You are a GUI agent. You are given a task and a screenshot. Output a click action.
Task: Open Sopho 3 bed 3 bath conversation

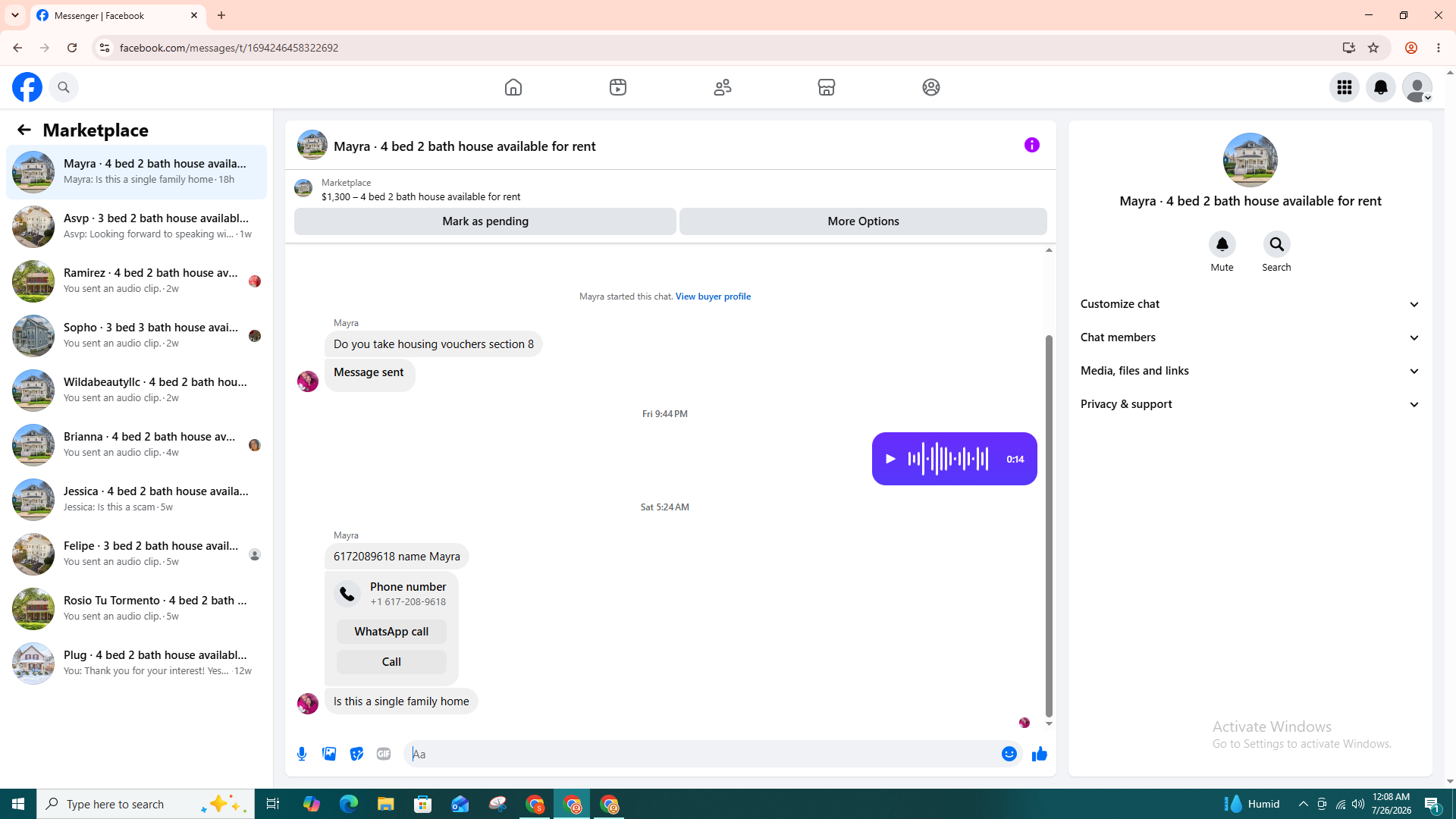(x=136, y=336)
